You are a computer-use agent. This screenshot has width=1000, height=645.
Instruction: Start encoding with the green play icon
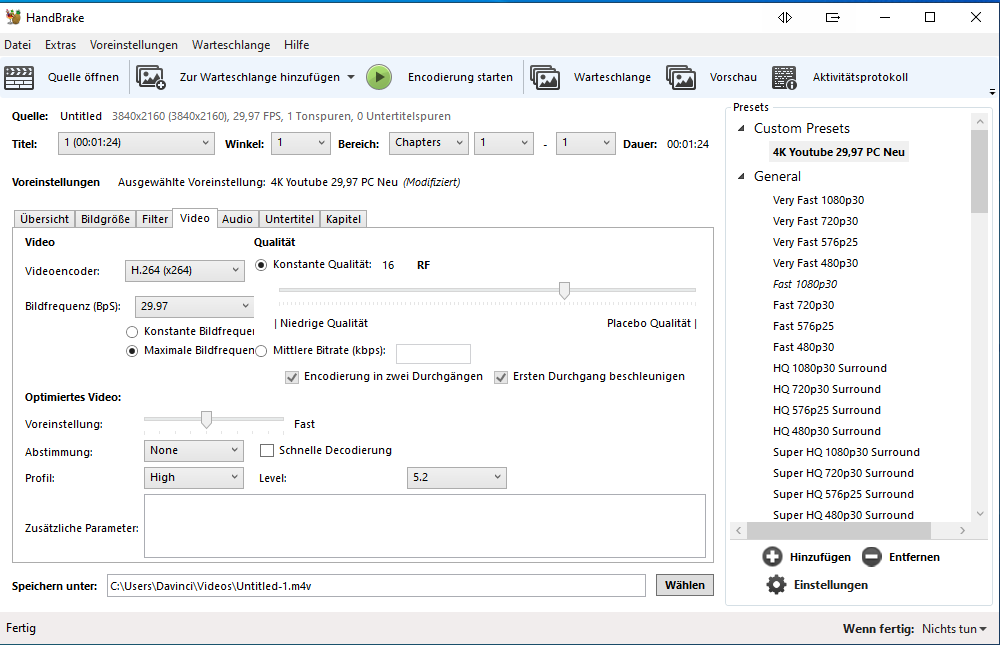379,77
